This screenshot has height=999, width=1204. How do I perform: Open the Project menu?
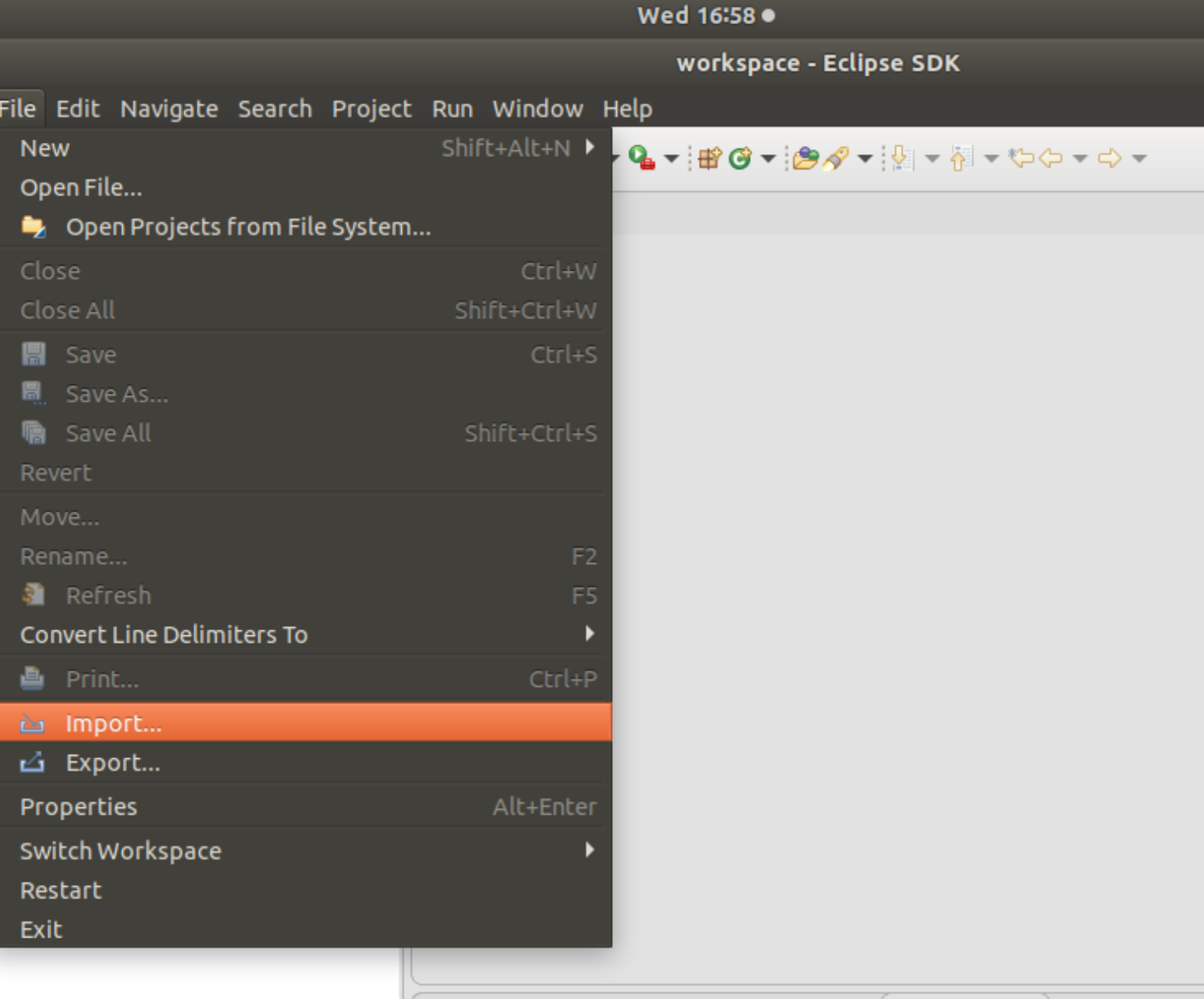point(371,109)
